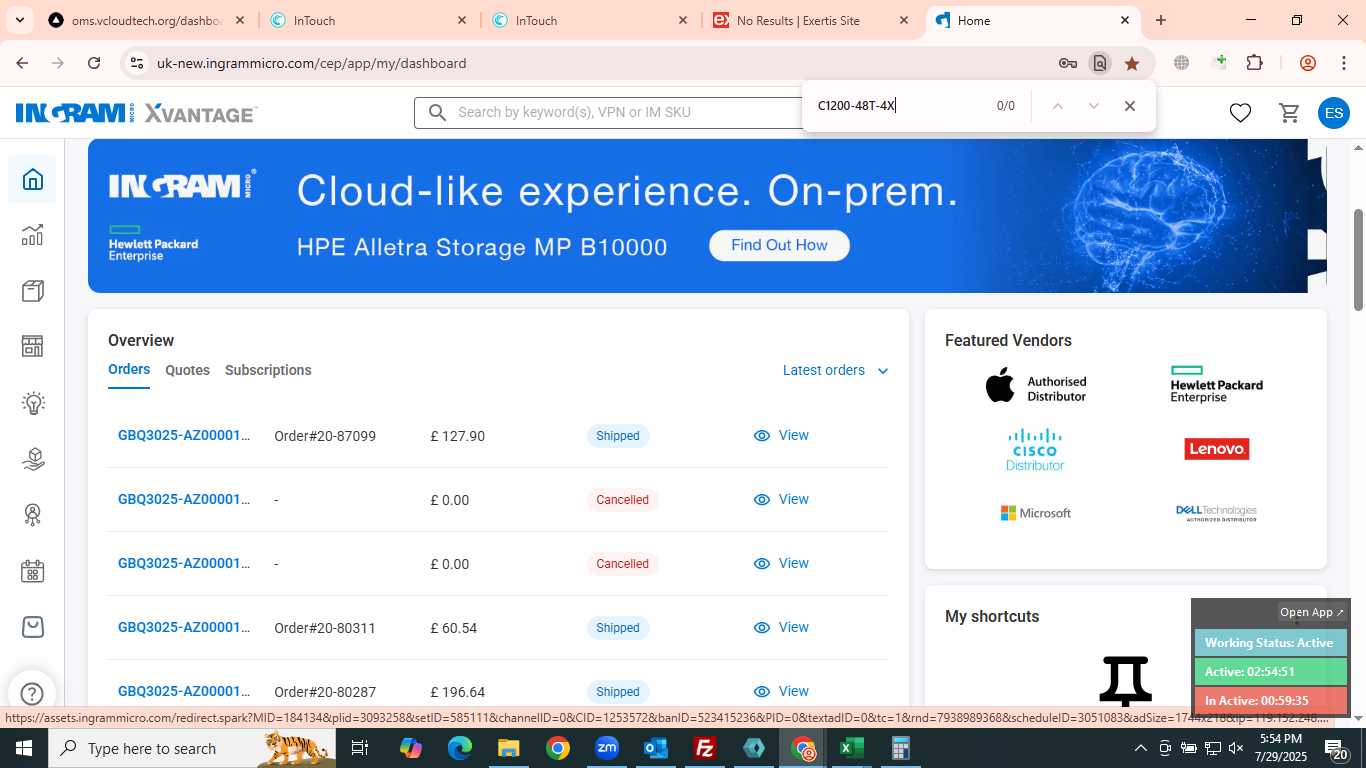Open Outlook from the taskbar

point(656,748)
